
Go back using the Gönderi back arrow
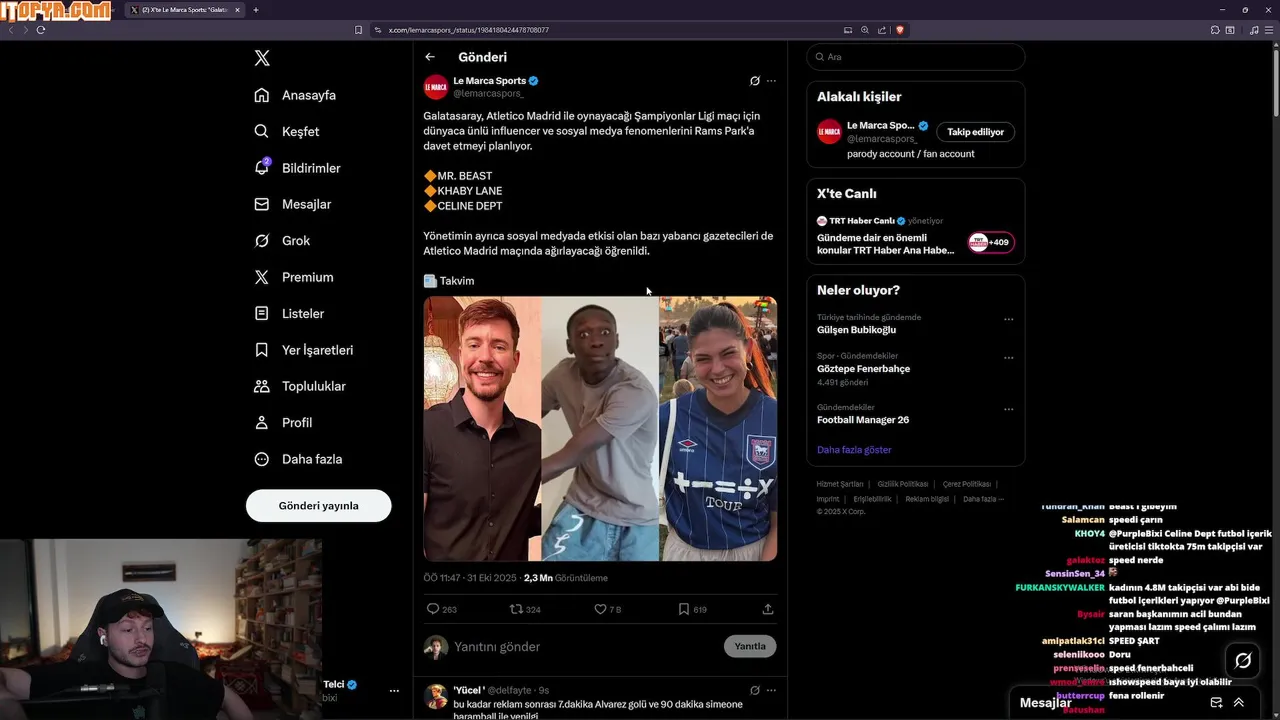pos(430,57)
